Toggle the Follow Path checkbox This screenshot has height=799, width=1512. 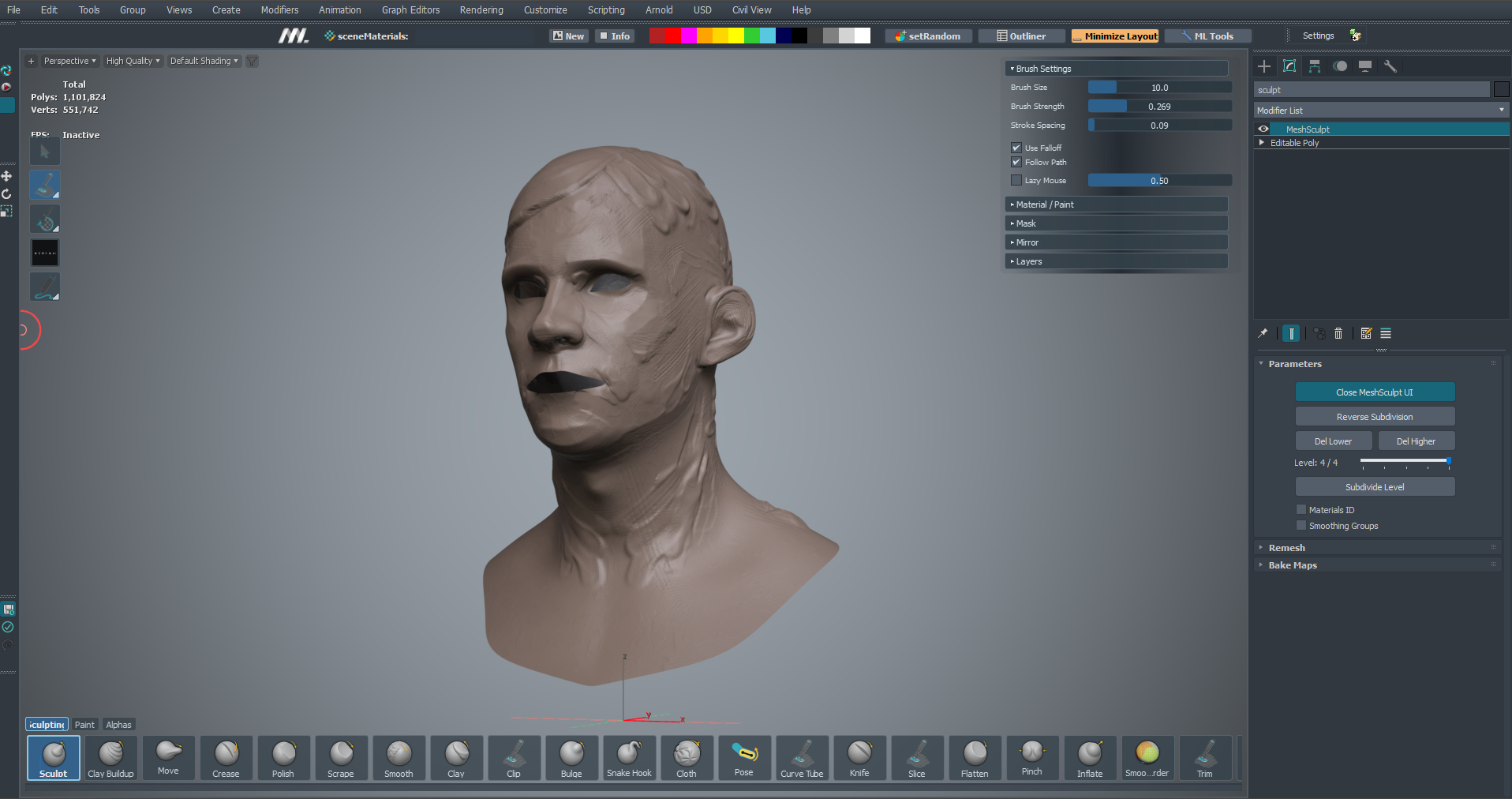pos(1016,162)
